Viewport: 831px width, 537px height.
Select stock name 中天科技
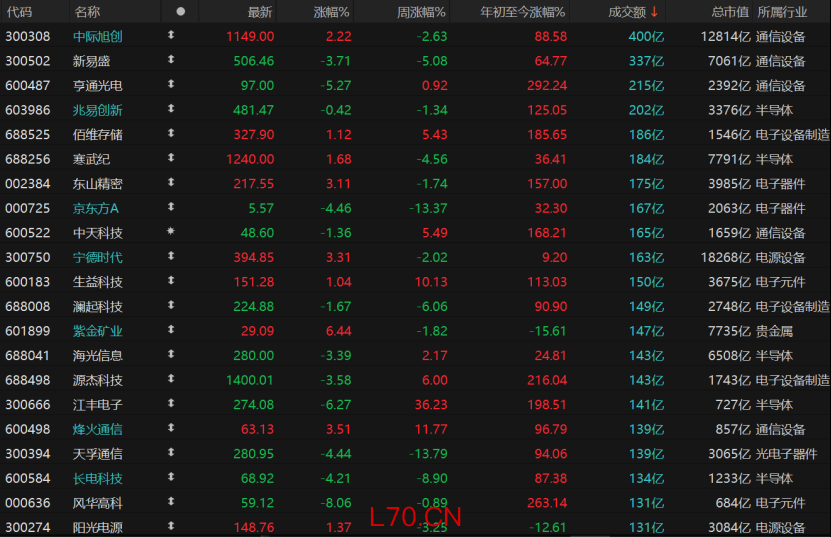pos(98,233)
